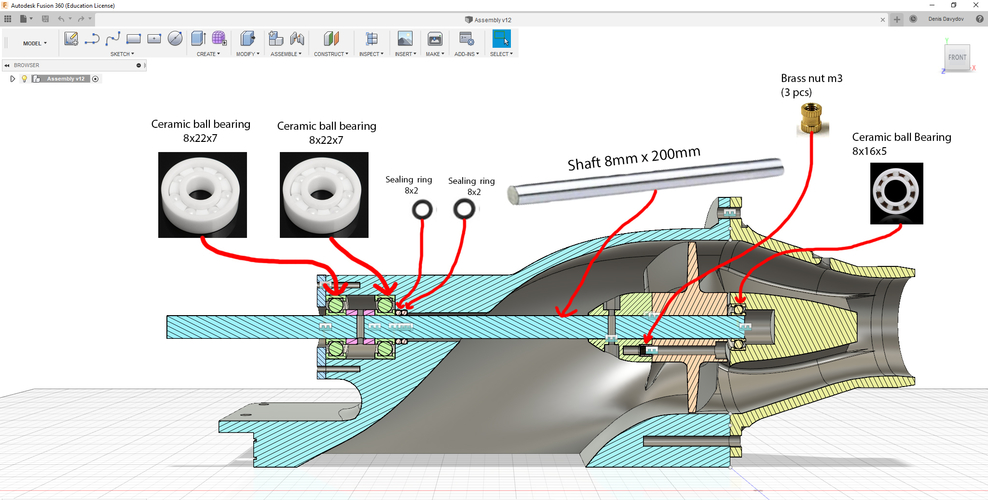
Task: Add a new design tab
Action: pos(897,19)
